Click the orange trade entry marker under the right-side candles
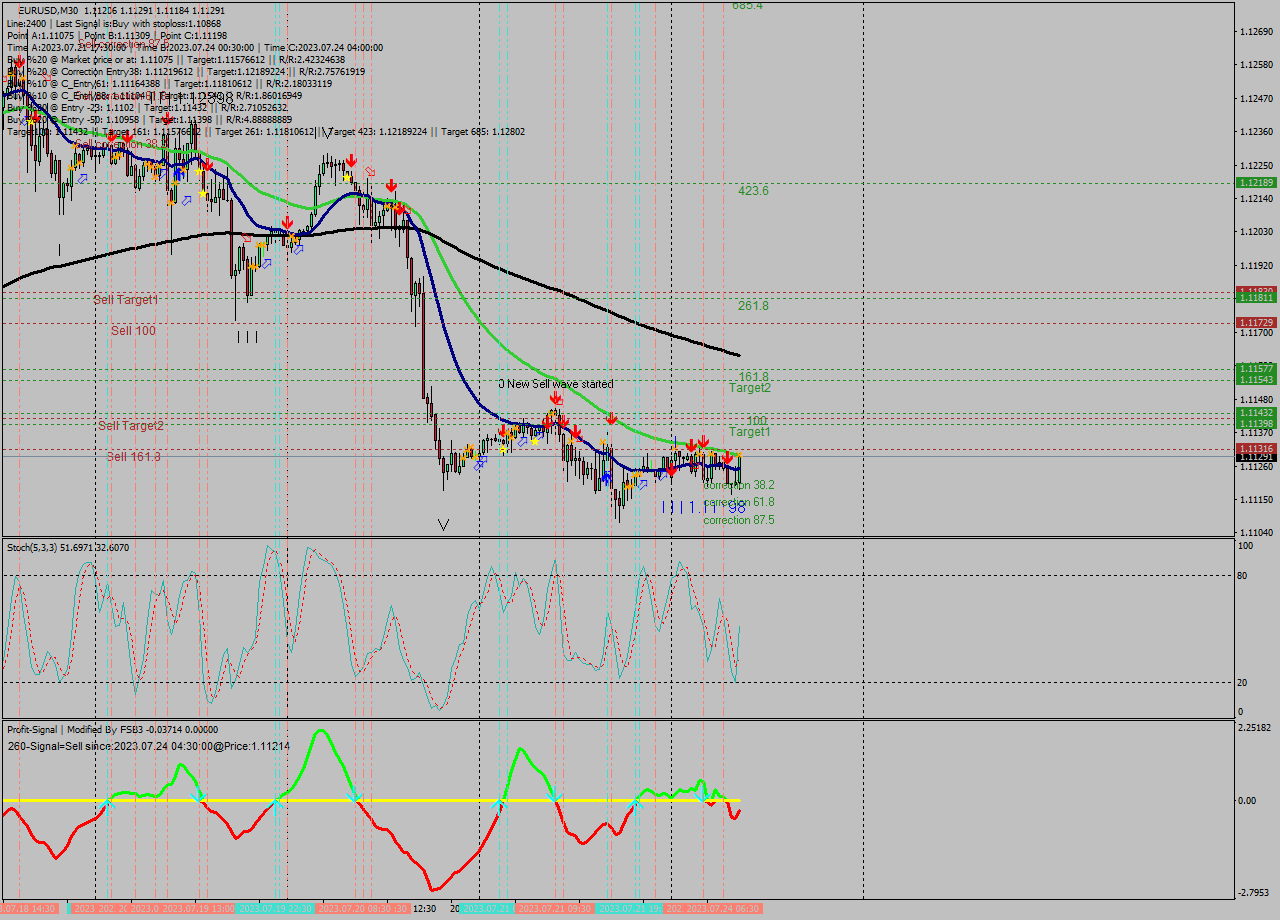The image size is (1280, 920). tap(739, 455)
